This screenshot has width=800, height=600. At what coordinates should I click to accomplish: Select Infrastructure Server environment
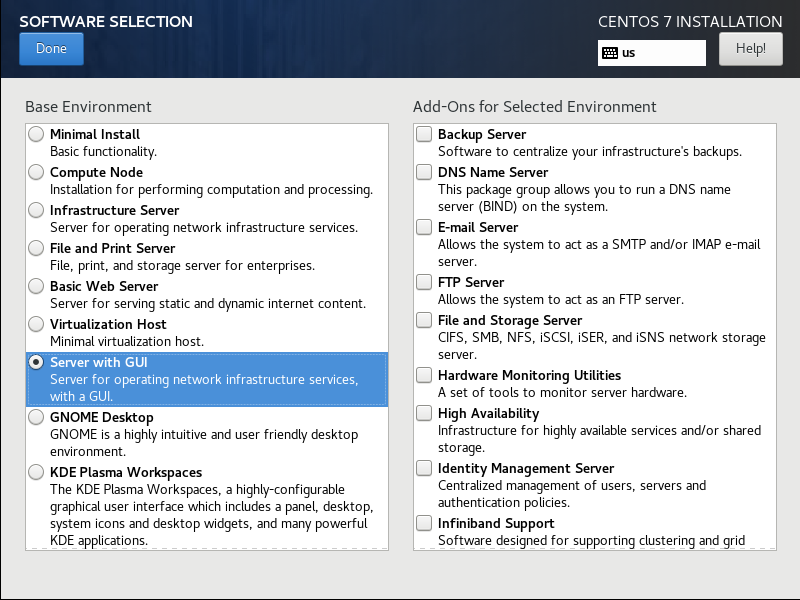click(37, 210)
